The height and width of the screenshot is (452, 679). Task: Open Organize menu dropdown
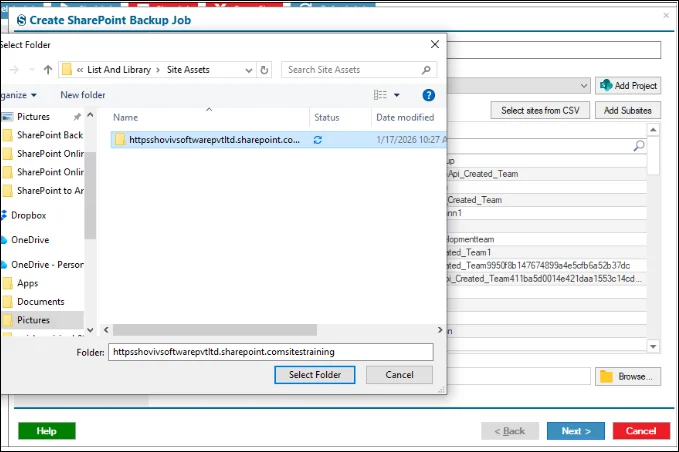18,95
